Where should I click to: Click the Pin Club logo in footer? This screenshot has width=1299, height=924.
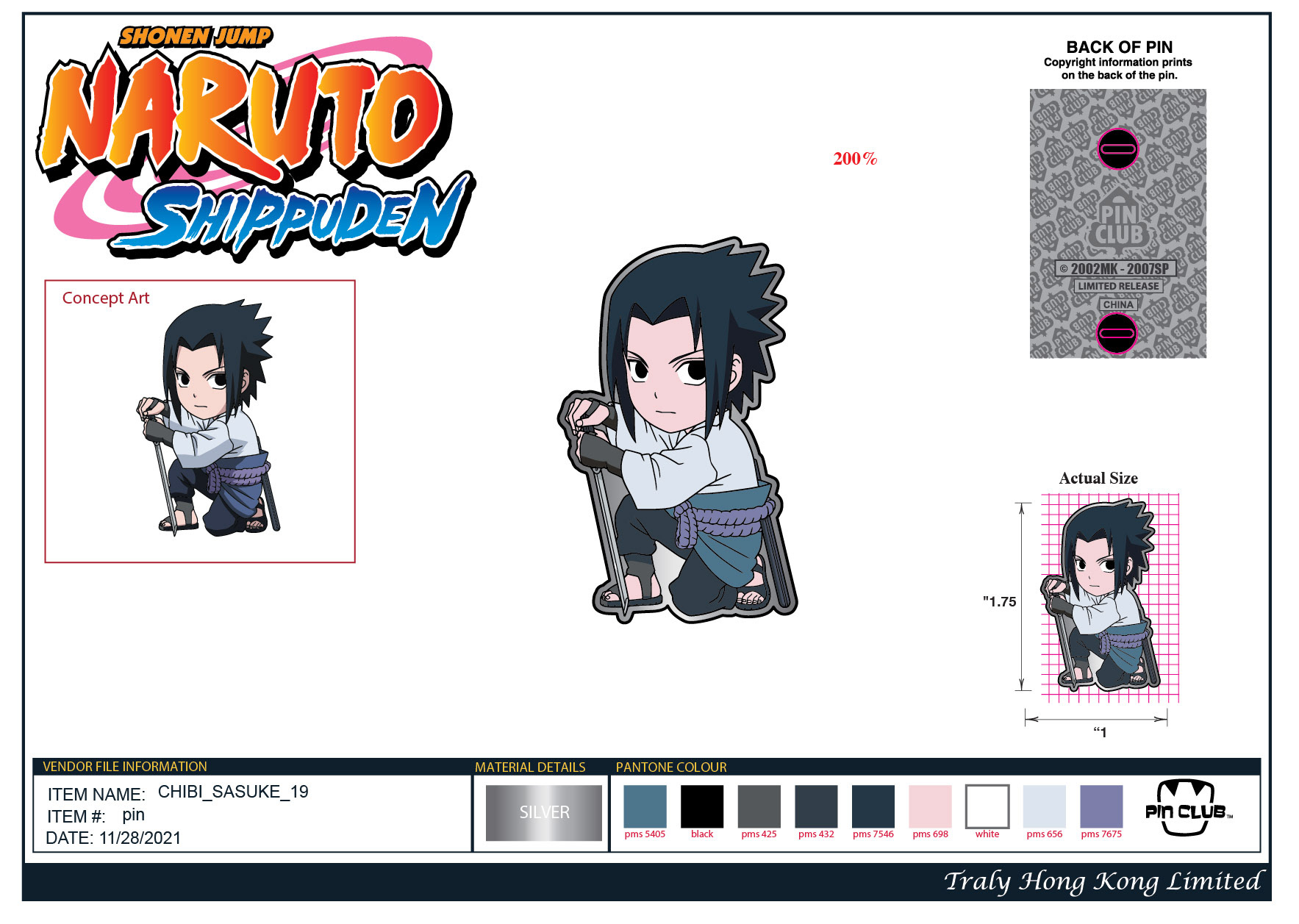pyautogui.click(x=1188, y=808)
